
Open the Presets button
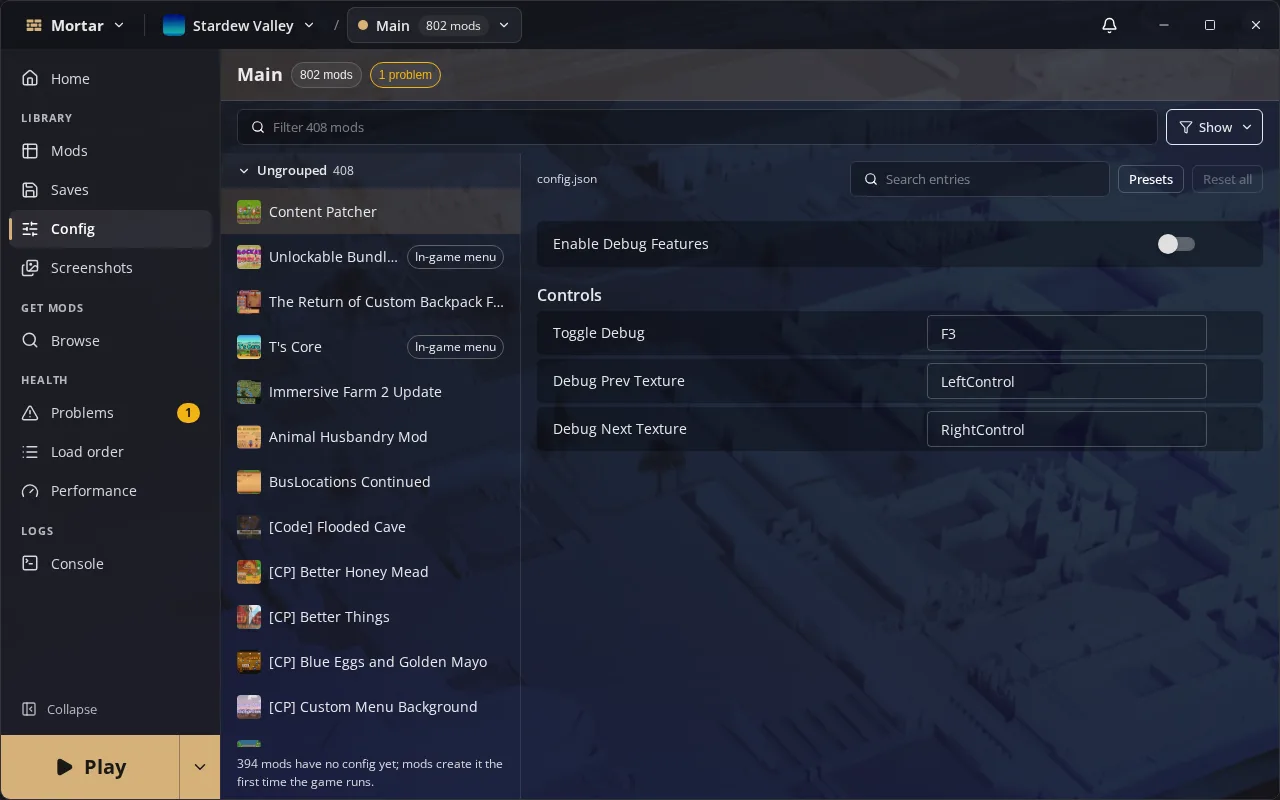tap(1150, 179)
